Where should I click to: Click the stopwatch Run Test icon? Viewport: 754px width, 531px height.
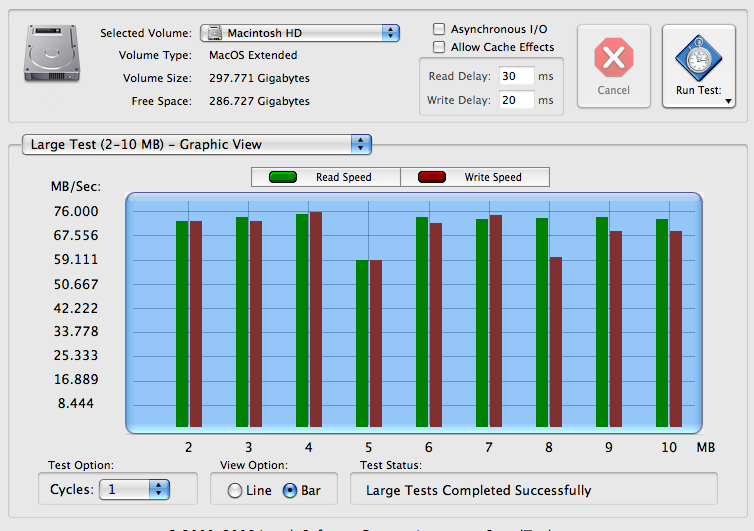pos(698,57)
